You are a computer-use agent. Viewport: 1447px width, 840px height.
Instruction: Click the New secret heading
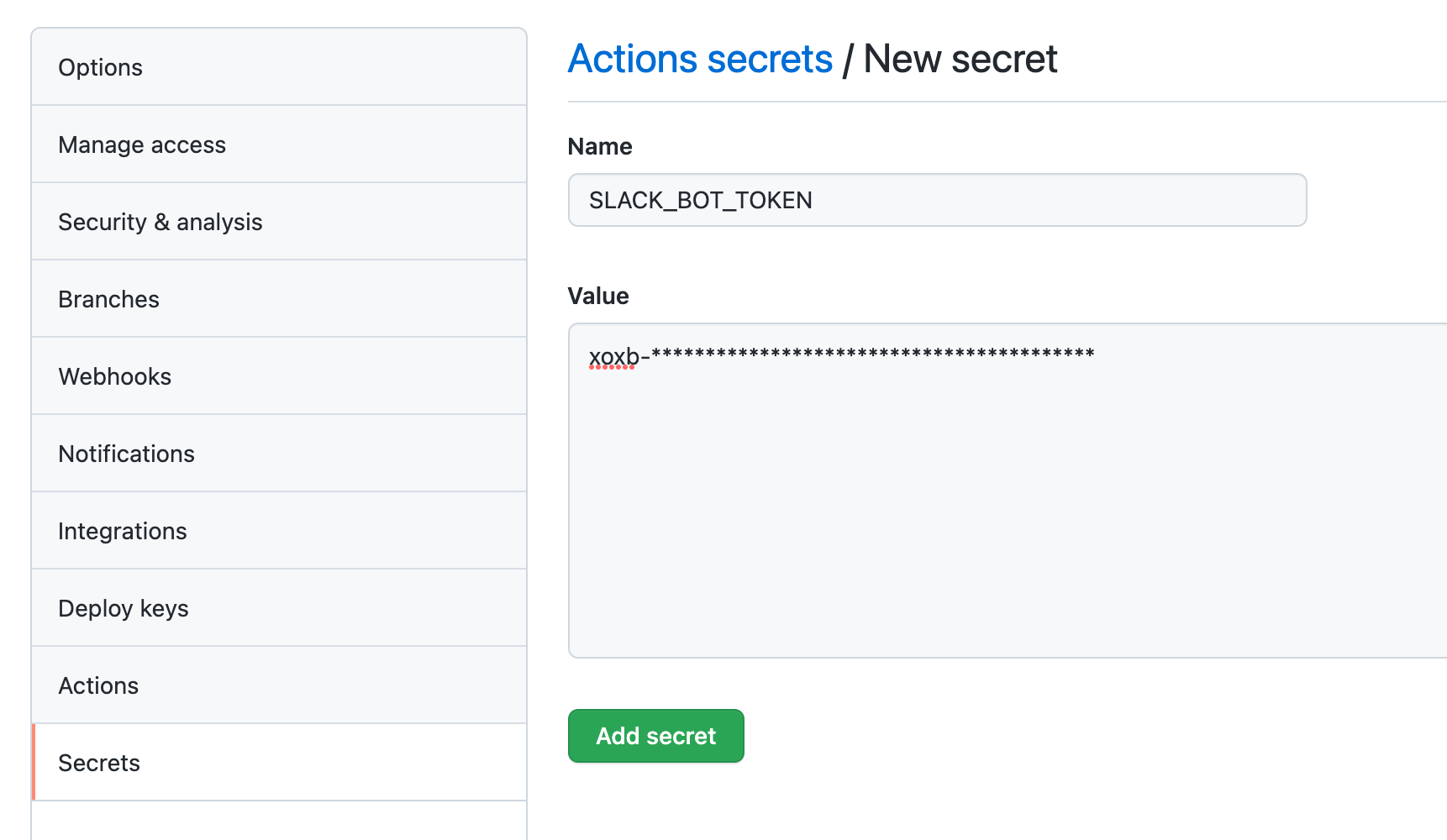960,58
